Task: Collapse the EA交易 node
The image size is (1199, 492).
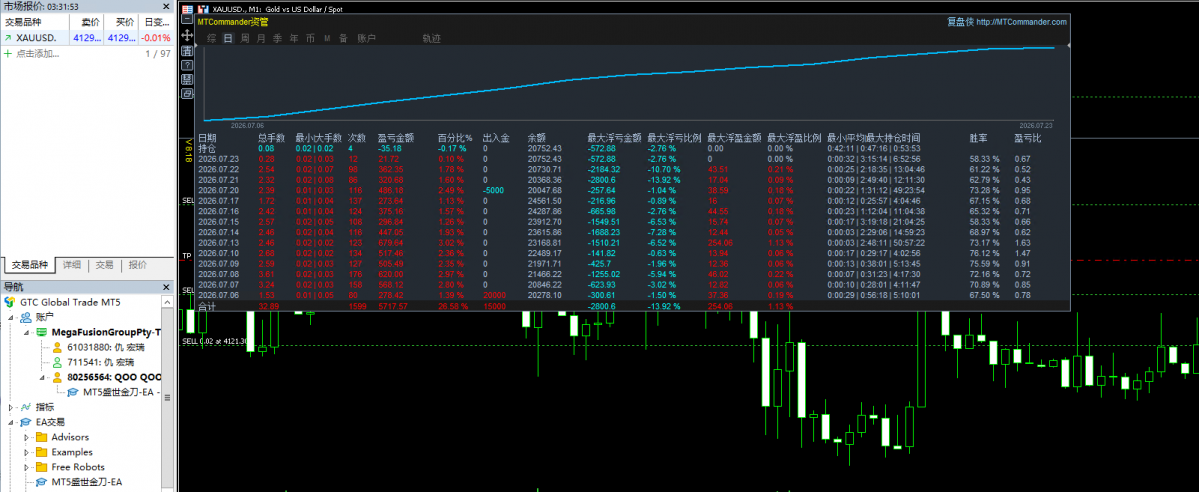Action: (10, 422)
